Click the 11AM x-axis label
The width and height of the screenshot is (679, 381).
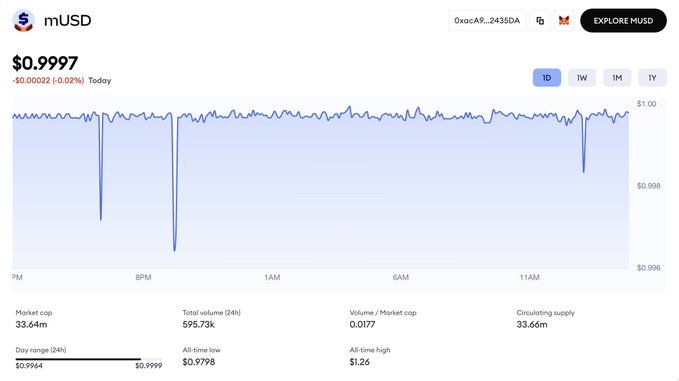tap(530, 277)
